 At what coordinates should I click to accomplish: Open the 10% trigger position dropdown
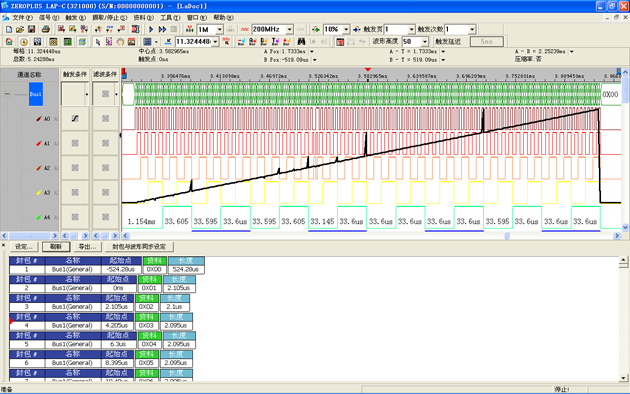(346, 29)
